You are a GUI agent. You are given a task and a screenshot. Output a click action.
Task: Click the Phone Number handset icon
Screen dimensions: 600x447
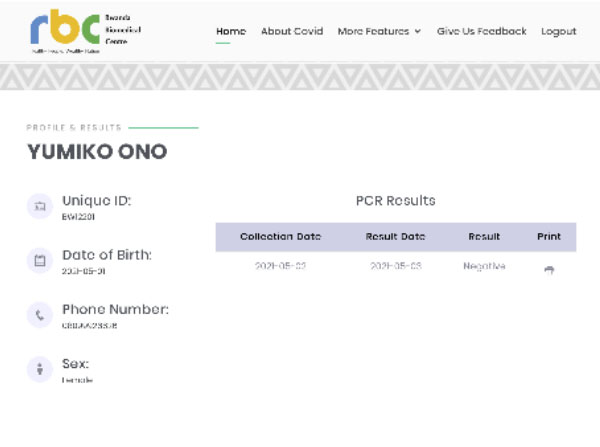40,315
